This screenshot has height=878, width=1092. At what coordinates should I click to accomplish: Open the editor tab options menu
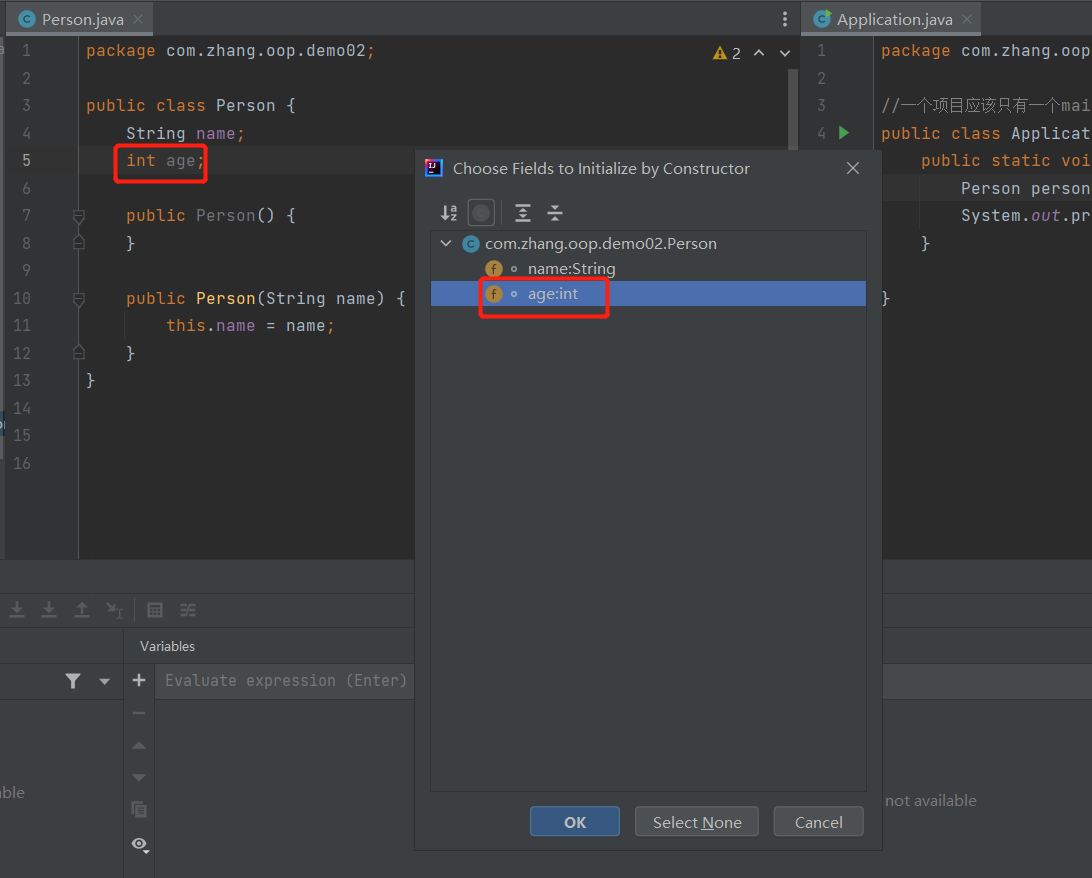click(785, 19)
